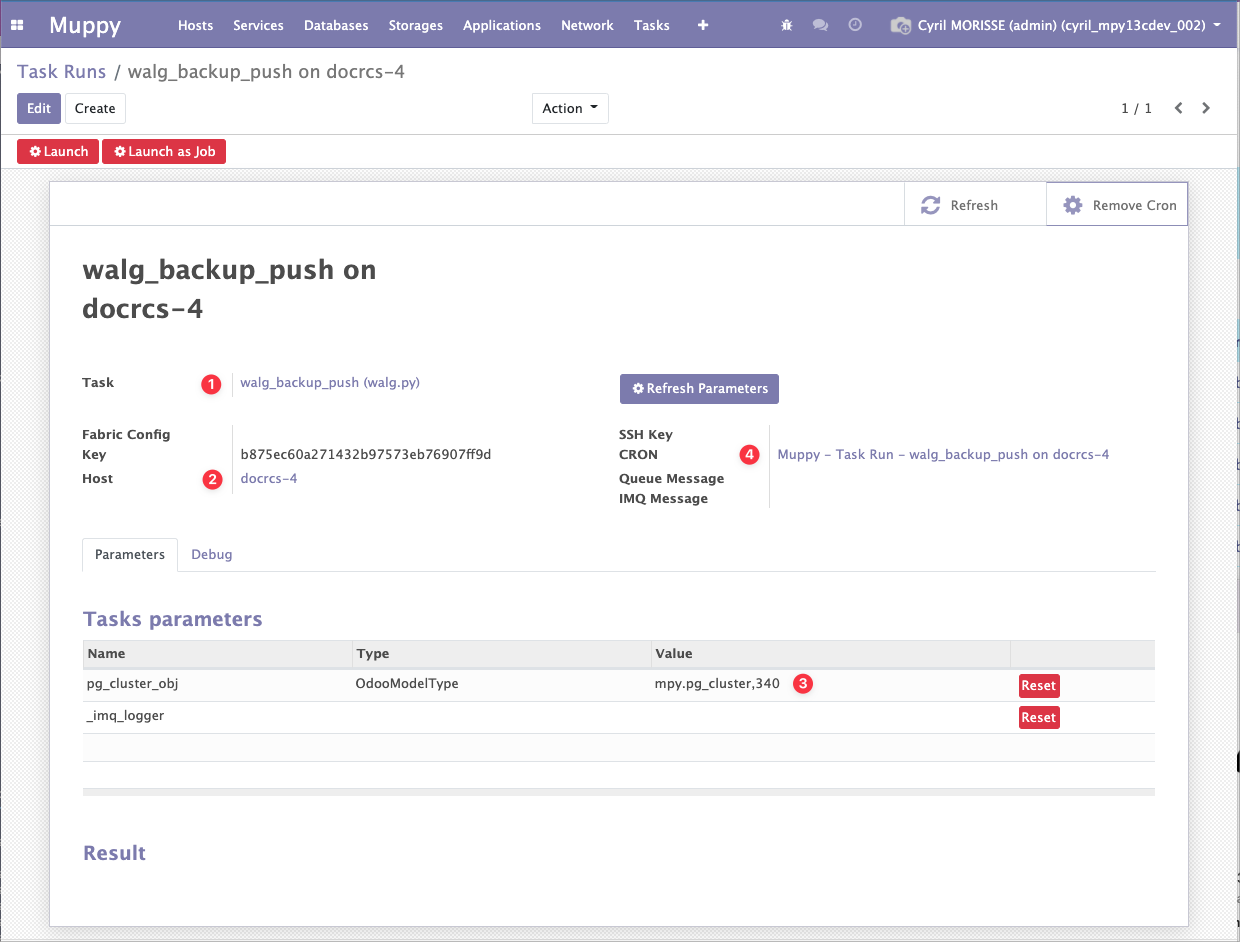Reset the pg_cluster_obj parameter
The height and width of the screenshot is (942, 1240).
1038,685
